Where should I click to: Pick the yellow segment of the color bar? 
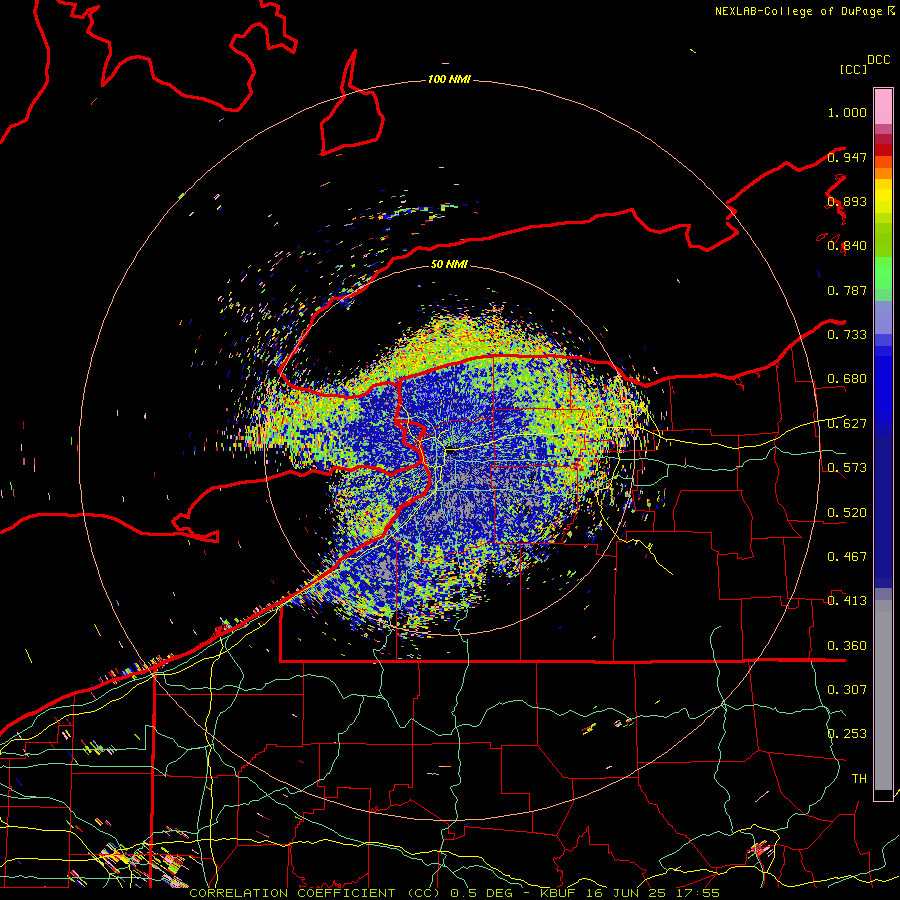[x=883, y=196]
